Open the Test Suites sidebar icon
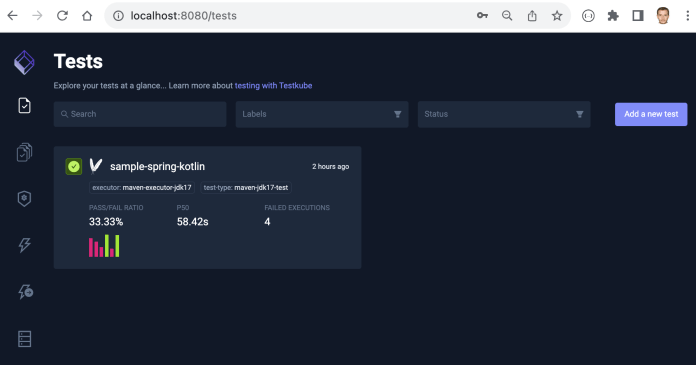Screen dimensions: 696x365 (24, 152)
